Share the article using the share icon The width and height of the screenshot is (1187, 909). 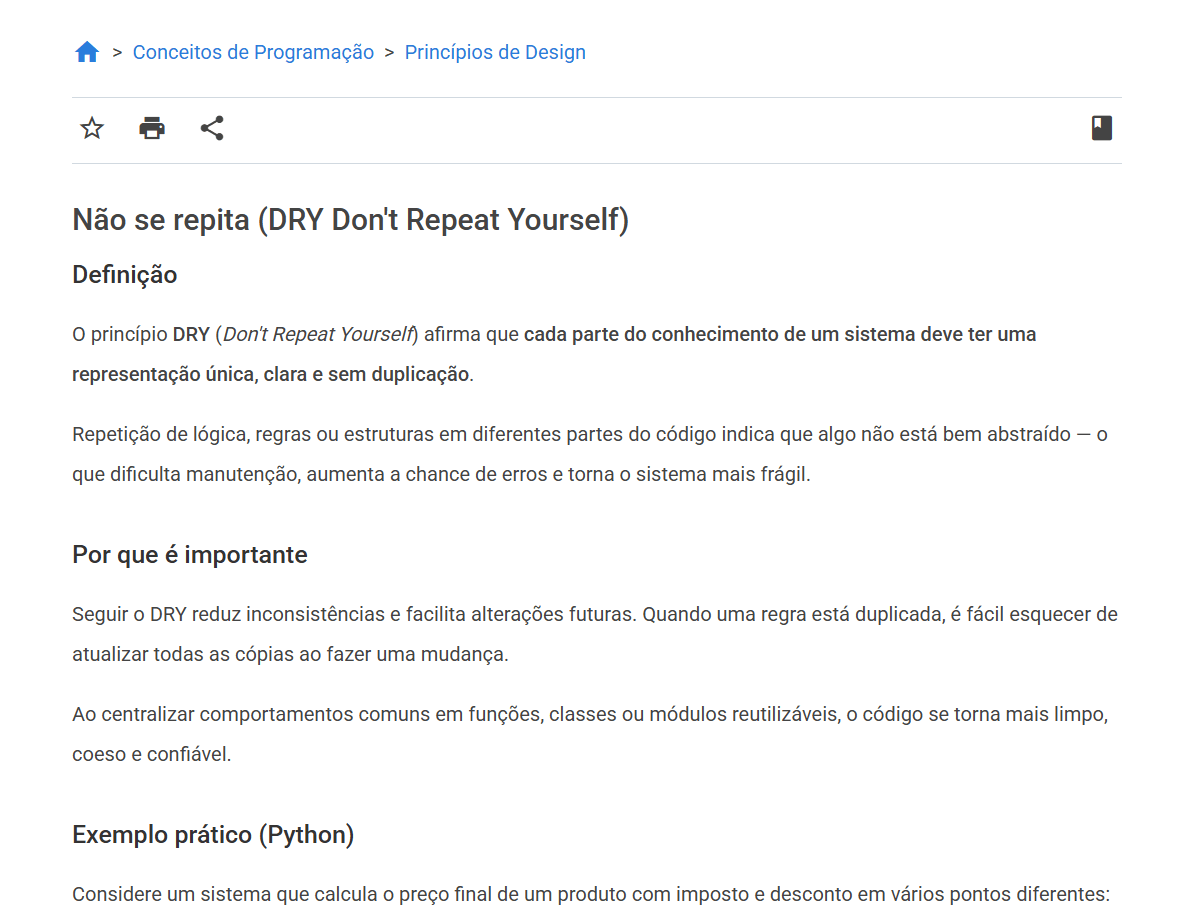click(211, 128)
